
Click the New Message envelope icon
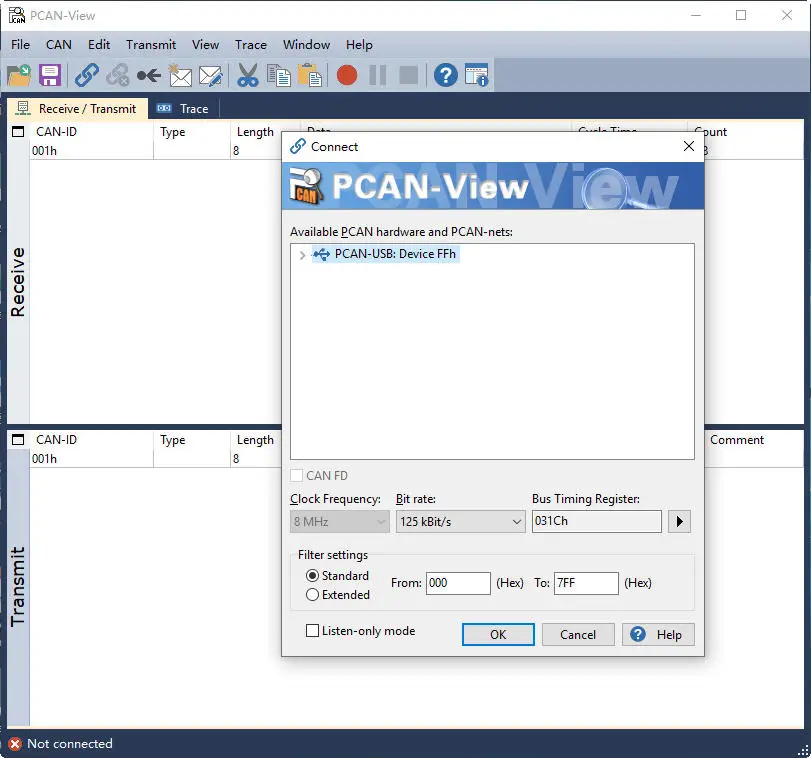coord(180,75)
